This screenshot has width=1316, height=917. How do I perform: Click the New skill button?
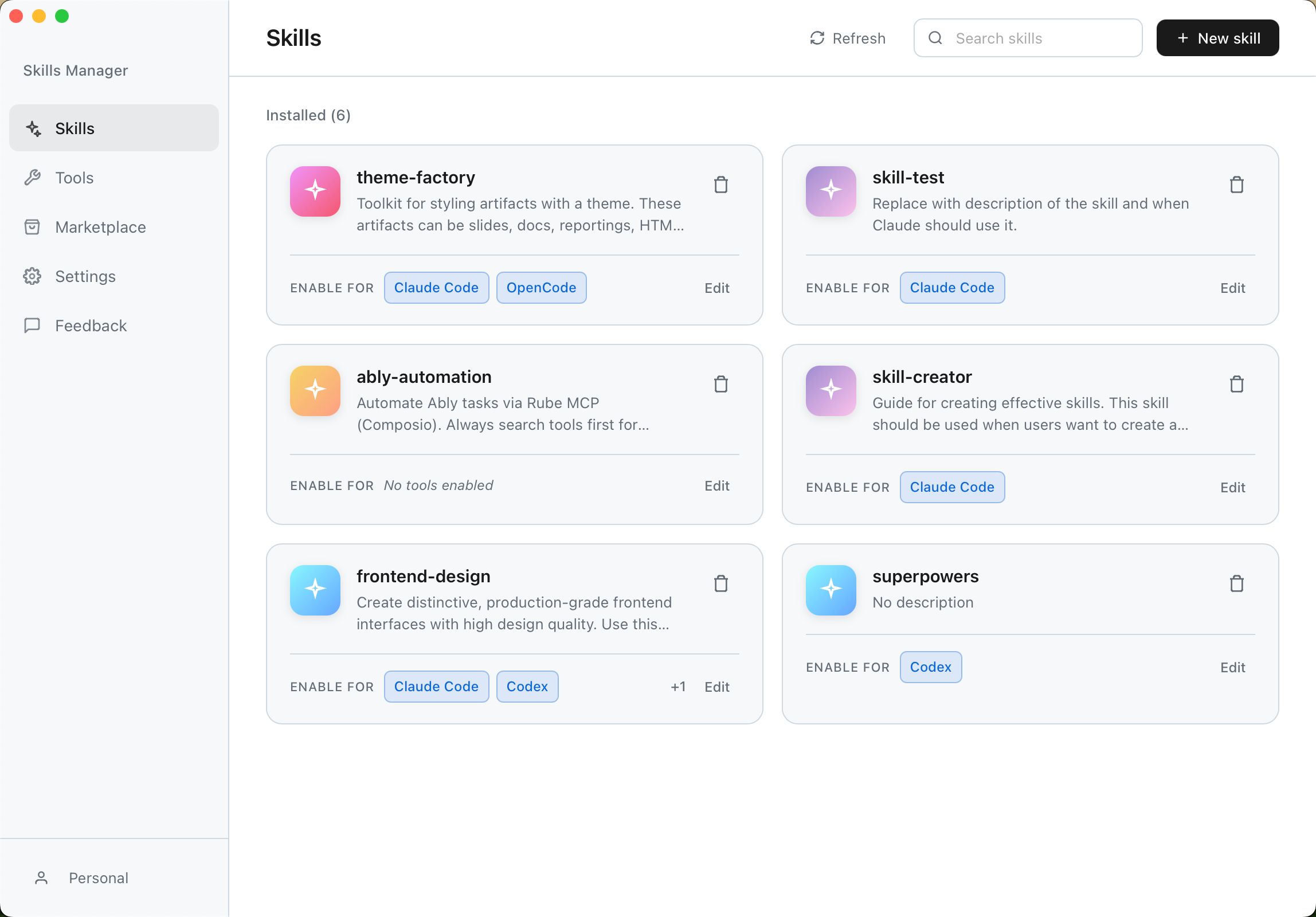1217,38
